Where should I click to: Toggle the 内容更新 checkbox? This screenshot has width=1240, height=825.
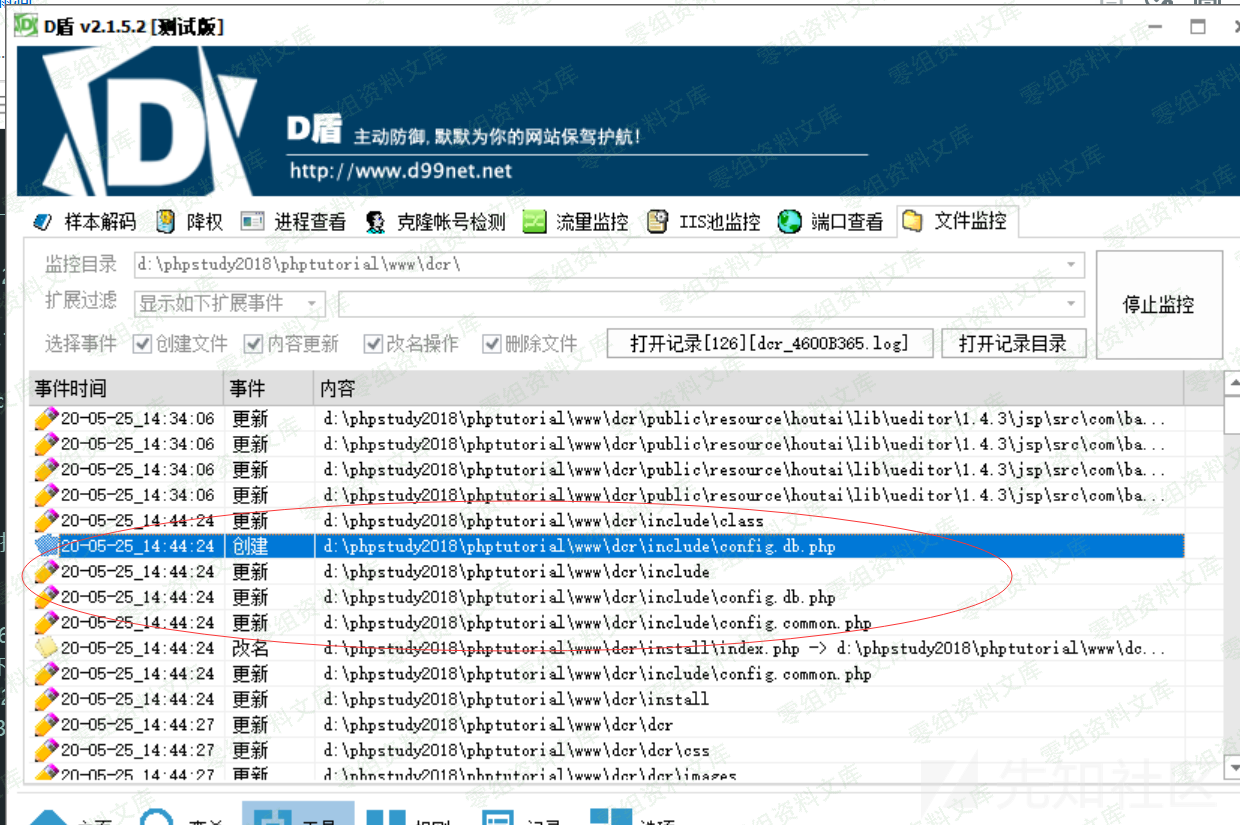pyautogui.click(x=253, y=344)
